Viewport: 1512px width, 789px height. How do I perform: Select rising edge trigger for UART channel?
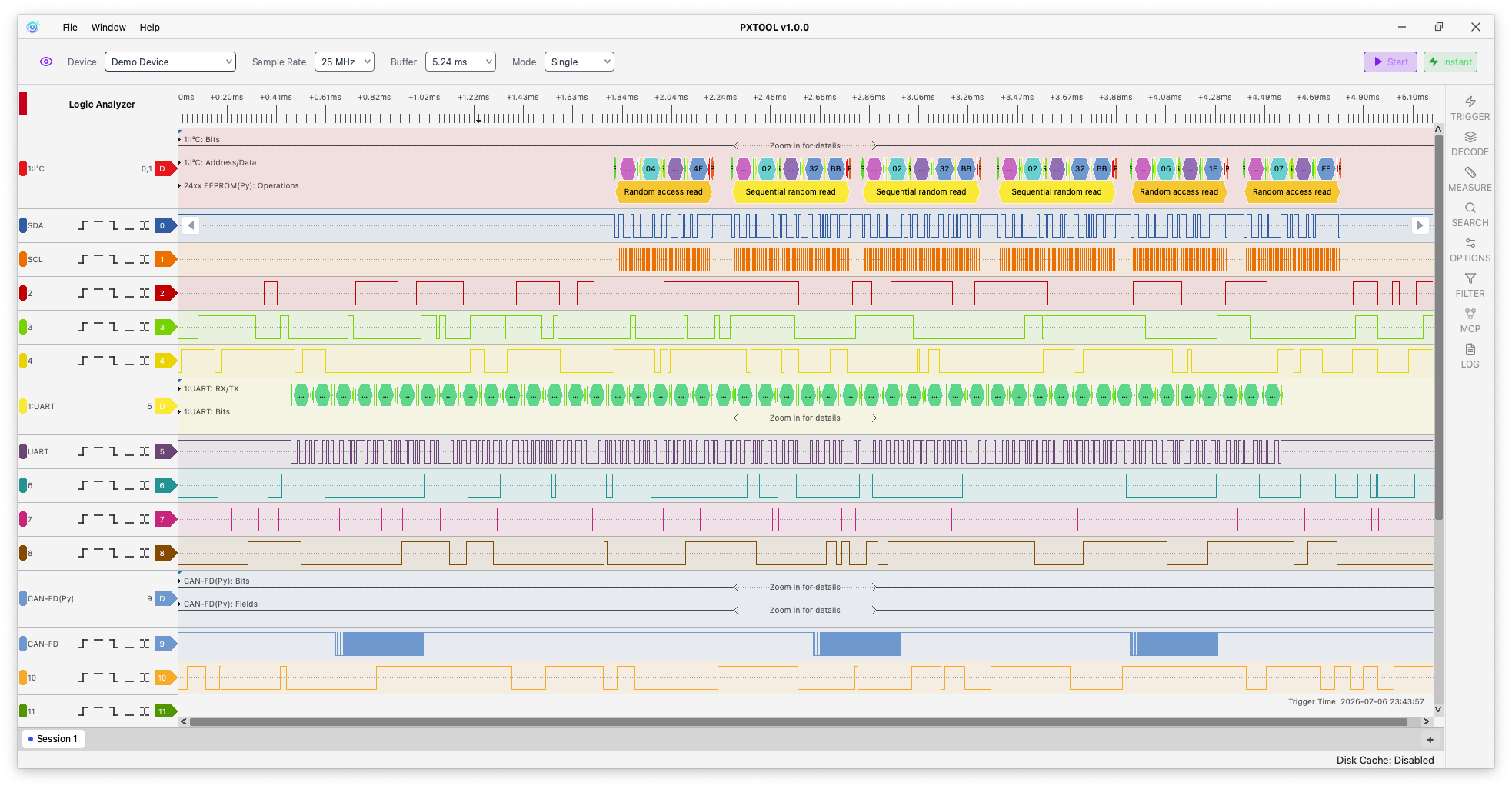[83, 451]
